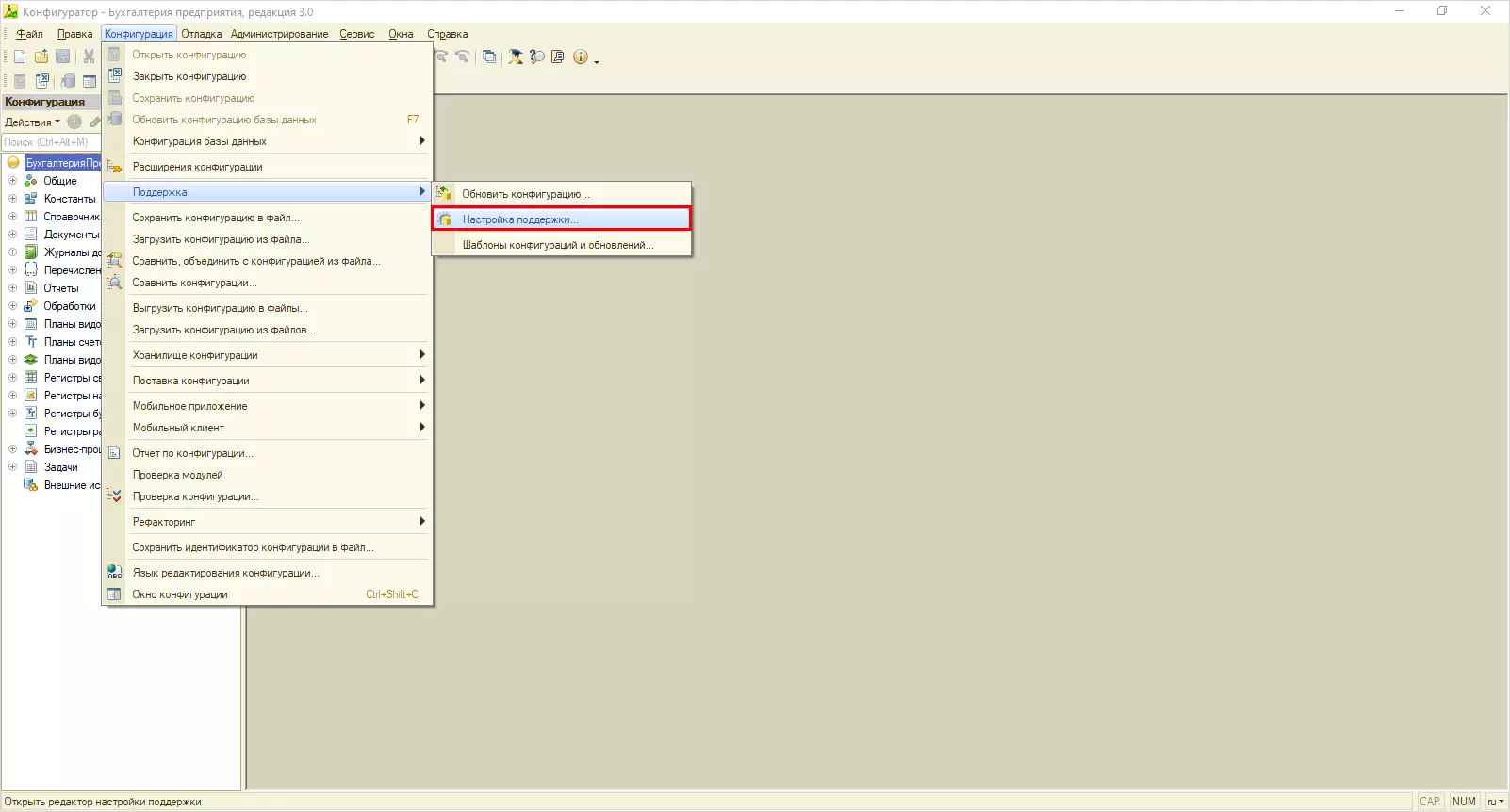Select Язык редактирования конфигурации entry
This screenshot has height=812, width=1510.
coord(268,573)
